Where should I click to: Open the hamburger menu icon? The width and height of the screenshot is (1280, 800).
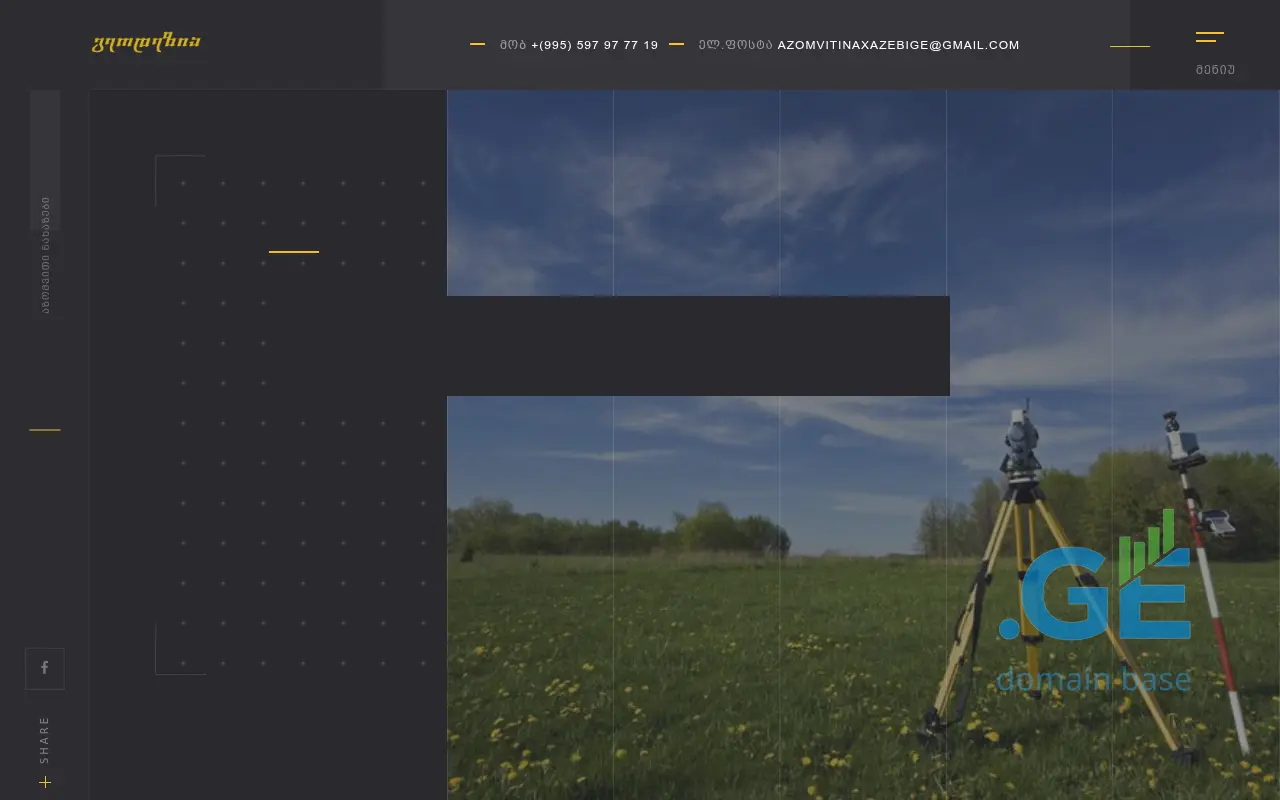[x=1209, y=37]
